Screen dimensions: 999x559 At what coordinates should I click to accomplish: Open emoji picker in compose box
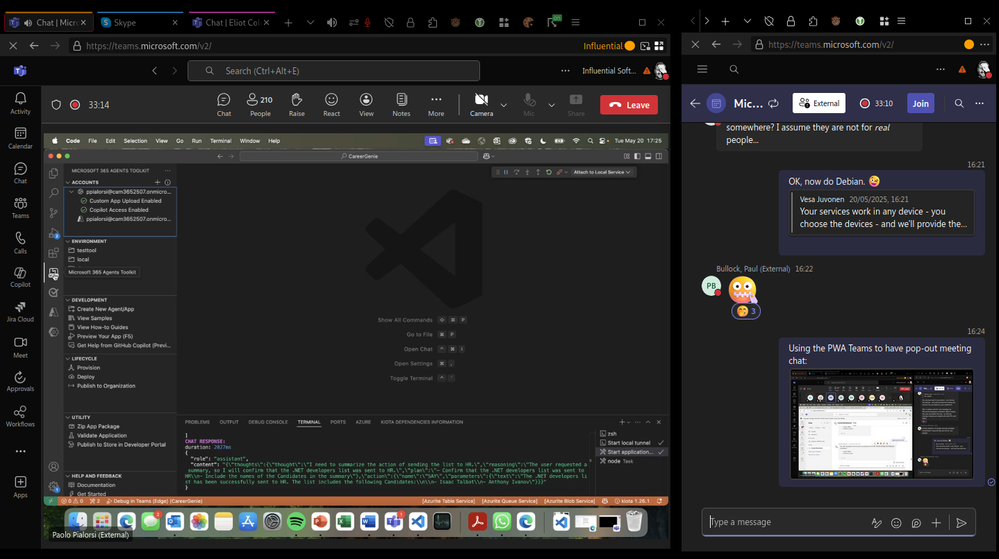(x=896, y=523)
